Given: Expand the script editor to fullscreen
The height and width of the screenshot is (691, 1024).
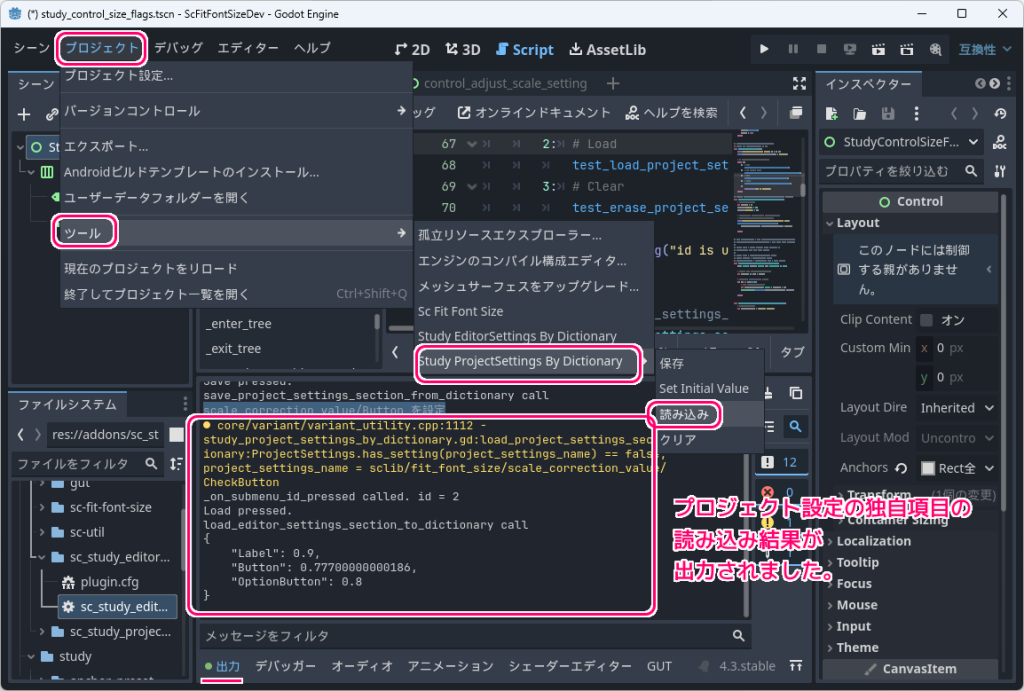Looking at the screenshot, I should pos(797,84).
